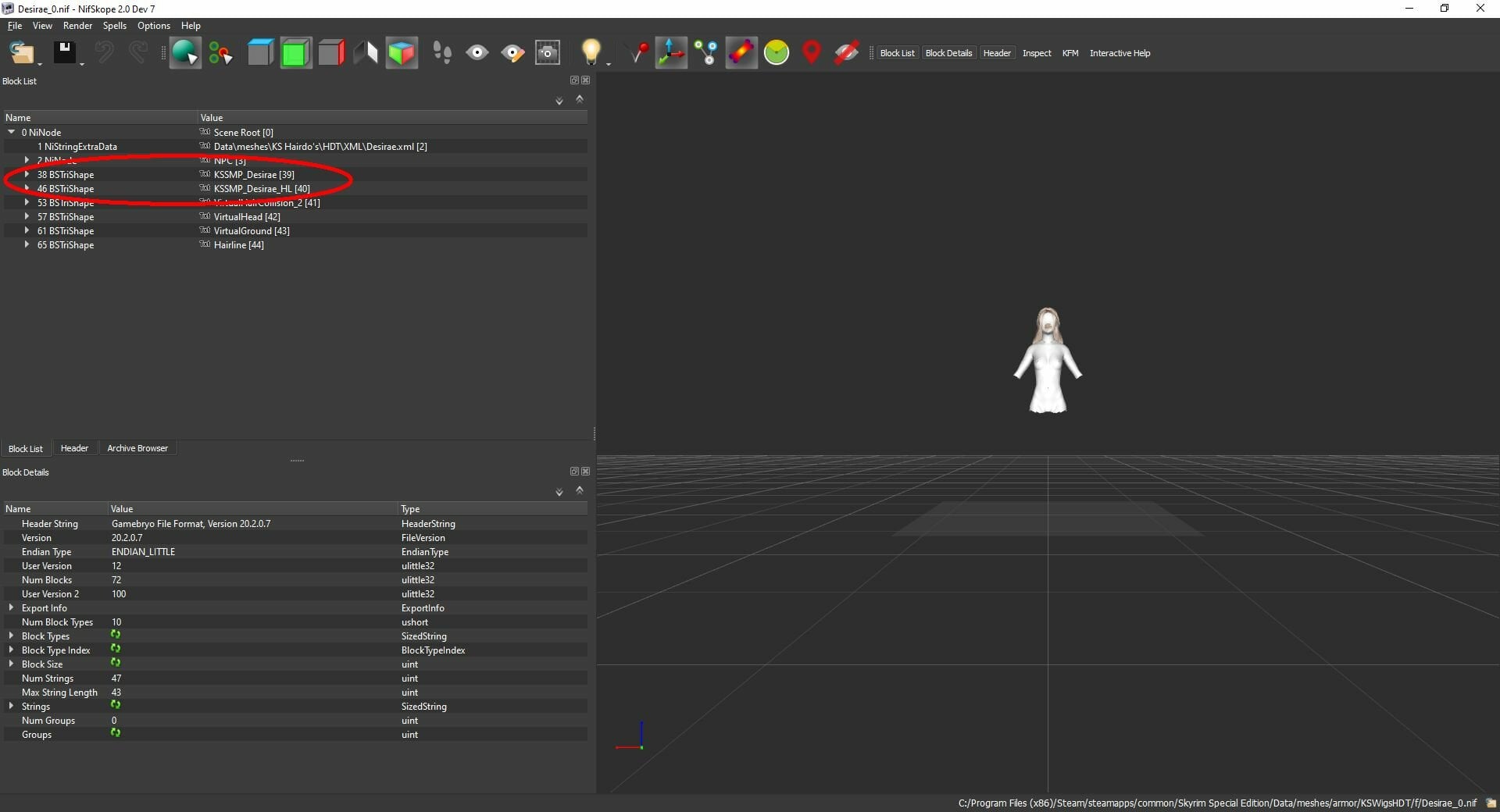1500x812 pixels.
Task: Toggle the draw axes icon
Action: coord(671,53)
